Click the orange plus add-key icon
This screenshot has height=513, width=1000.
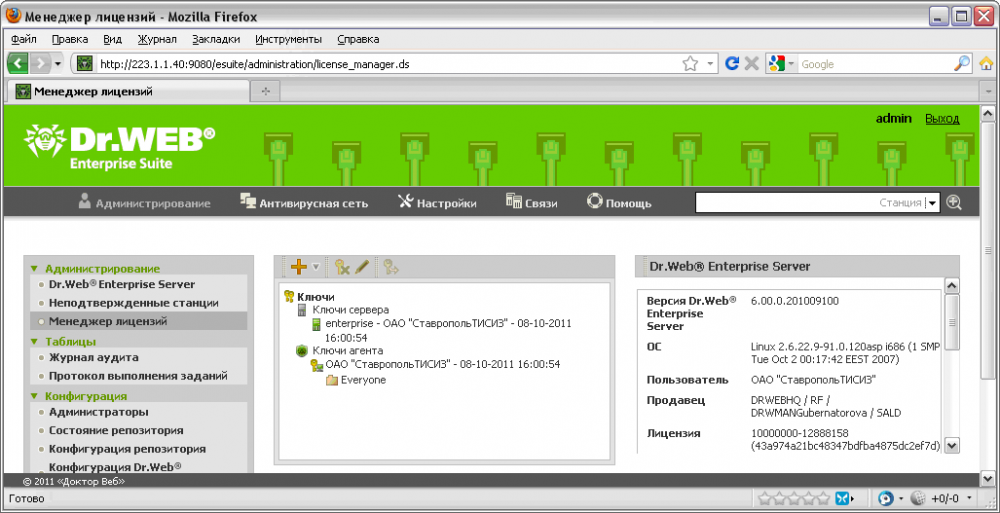click(x=298, y=267)
